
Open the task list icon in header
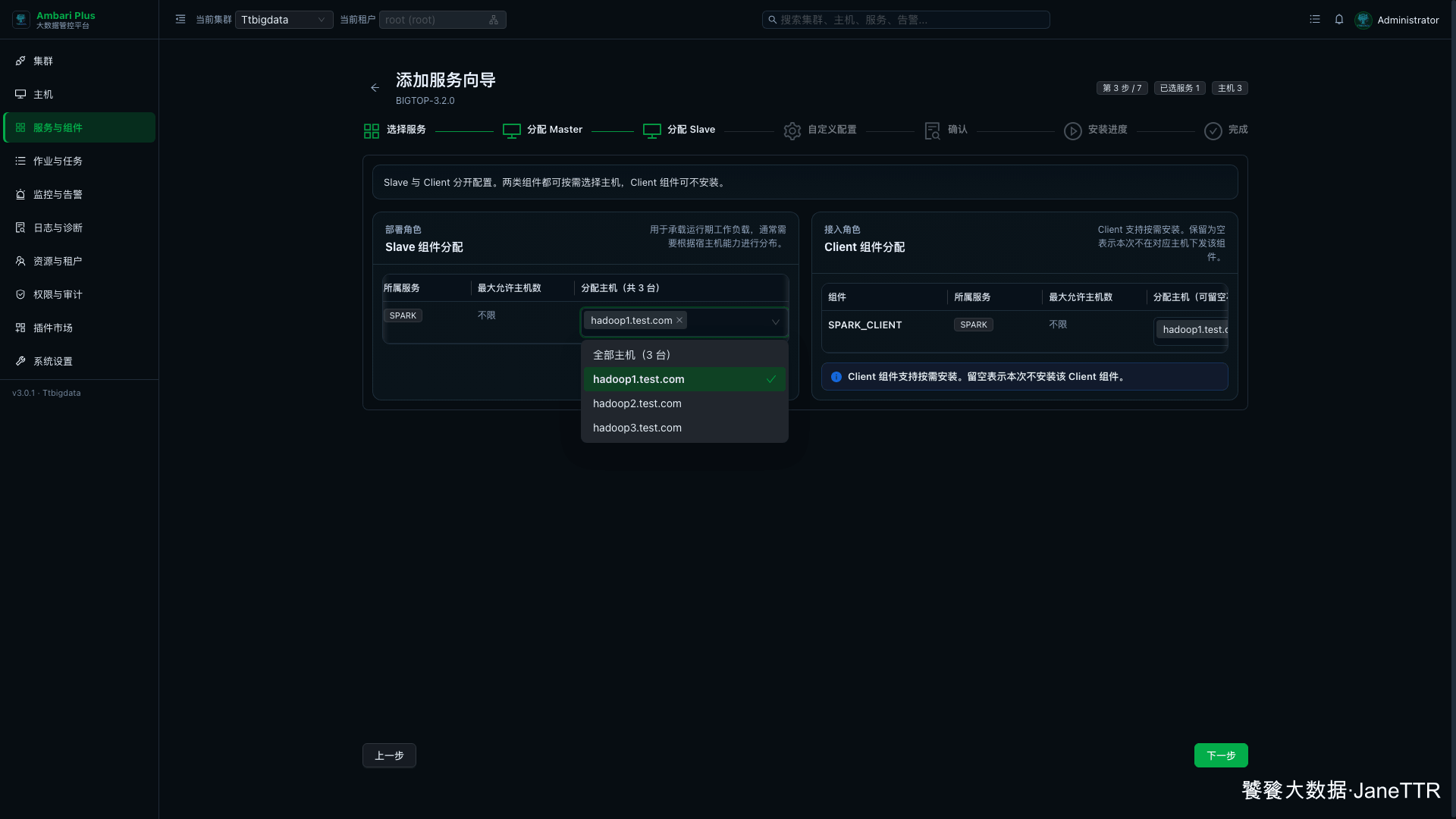point(1315,20)
